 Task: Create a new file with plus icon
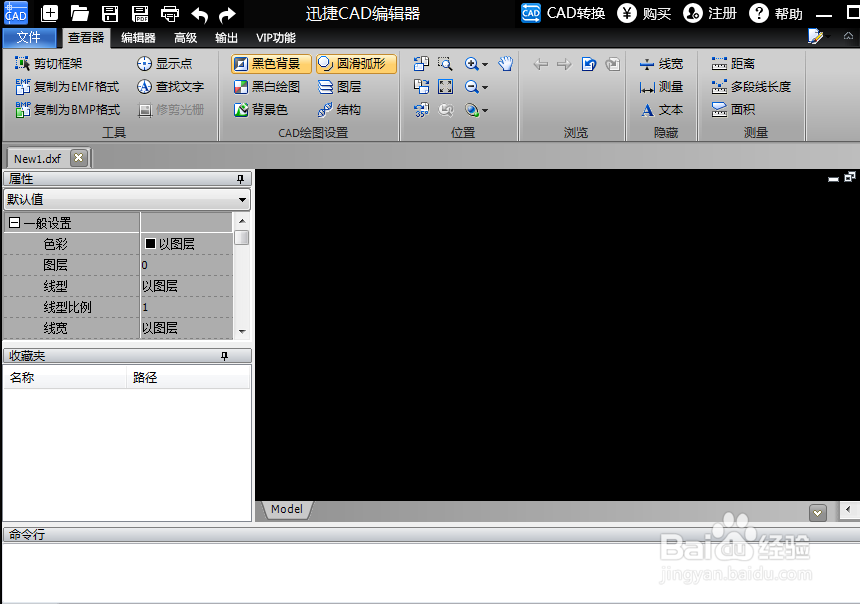[49, 13]
